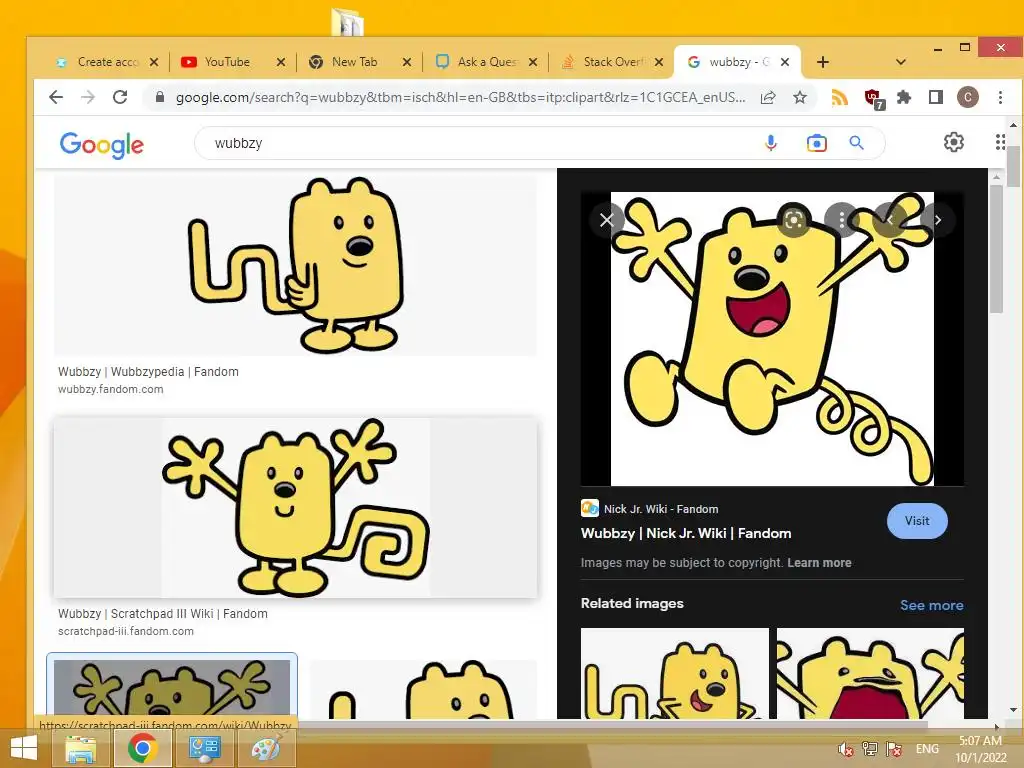Open the Nick Jr. Wiki - Fandom source
This screenshot has width=1024, height=768.
pyautogui.click(x=660, y=509)
